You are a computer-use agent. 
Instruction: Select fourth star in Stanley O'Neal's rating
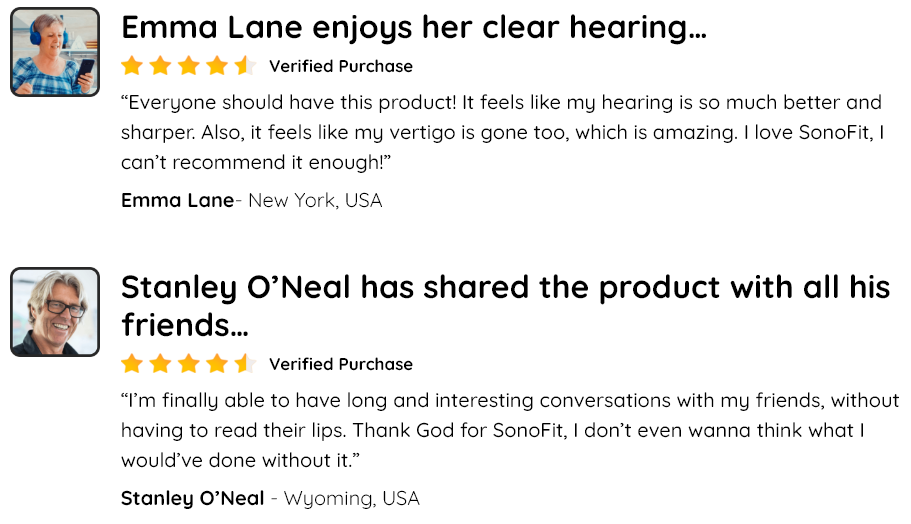pyautogui.click(x=217, y=364)
